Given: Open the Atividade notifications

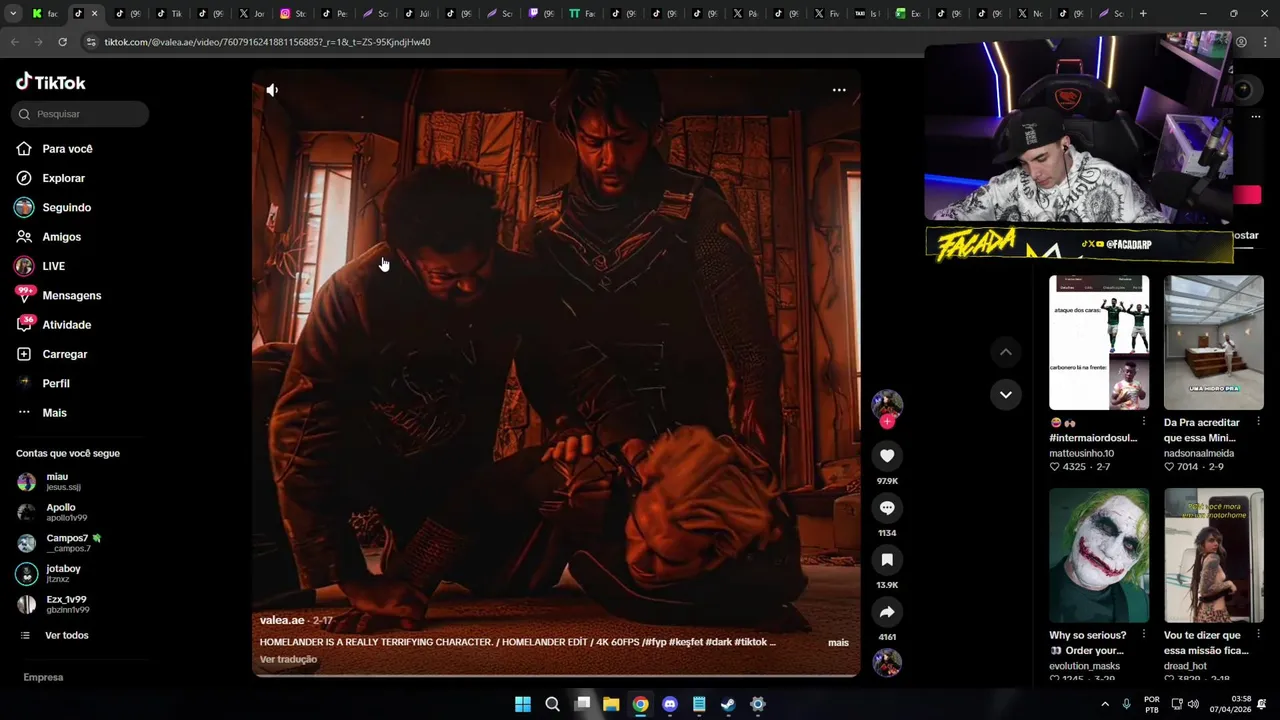Looking at the screenshot, I should pos(67,325).
